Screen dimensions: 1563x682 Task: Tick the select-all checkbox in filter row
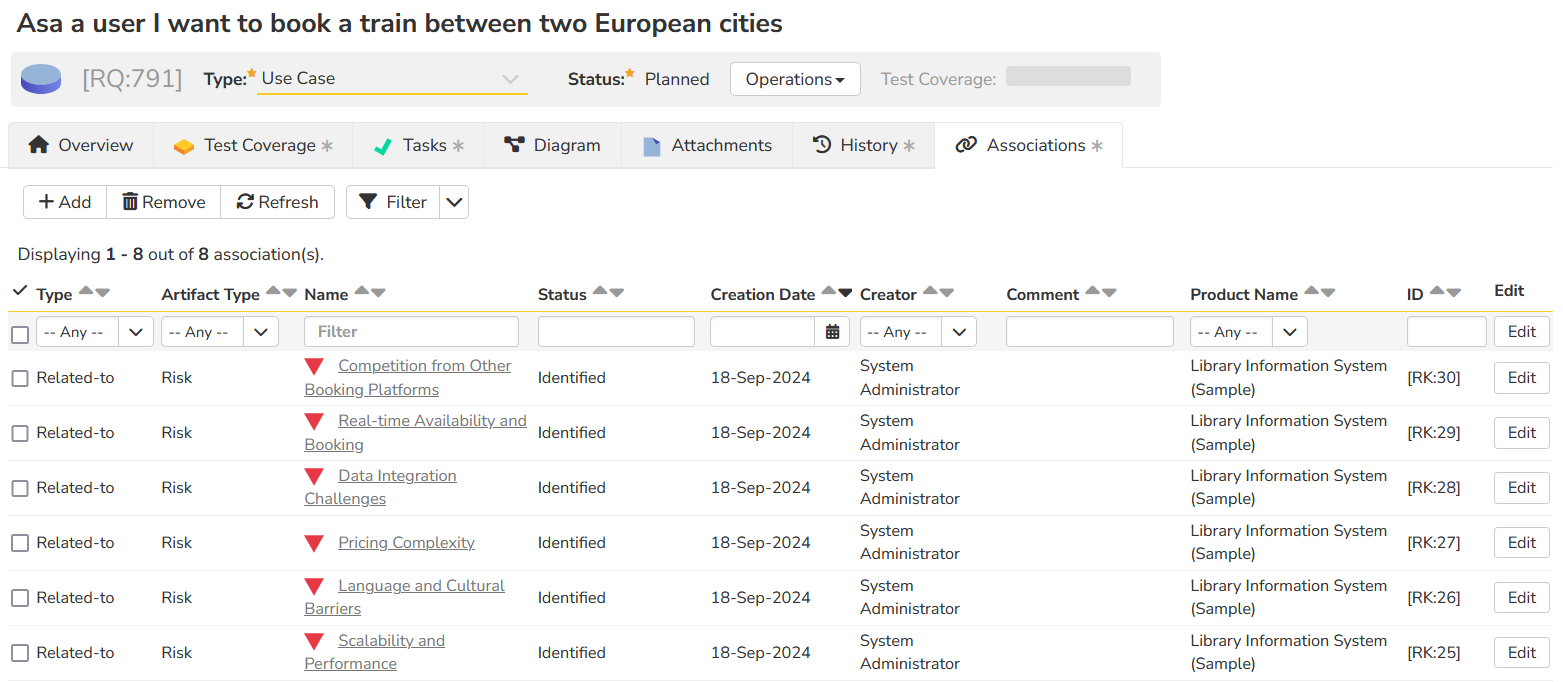click(20, 334)
